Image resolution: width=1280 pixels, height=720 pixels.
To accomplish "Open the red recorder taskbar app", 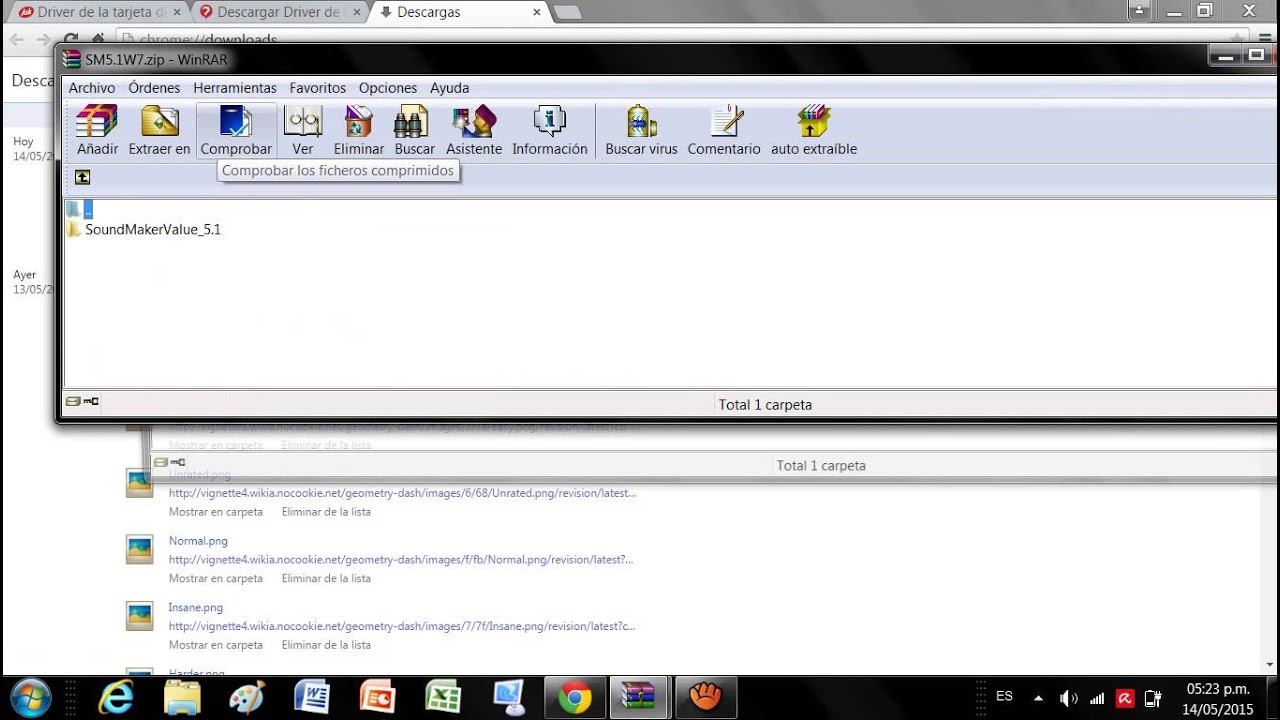I will 377,697.
